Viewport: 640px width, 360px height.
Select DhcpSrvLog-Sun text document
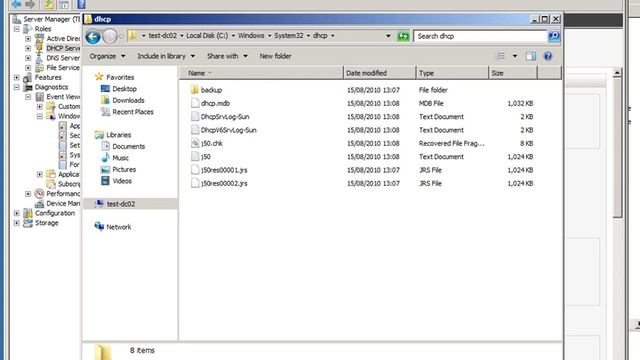(225, 117)
